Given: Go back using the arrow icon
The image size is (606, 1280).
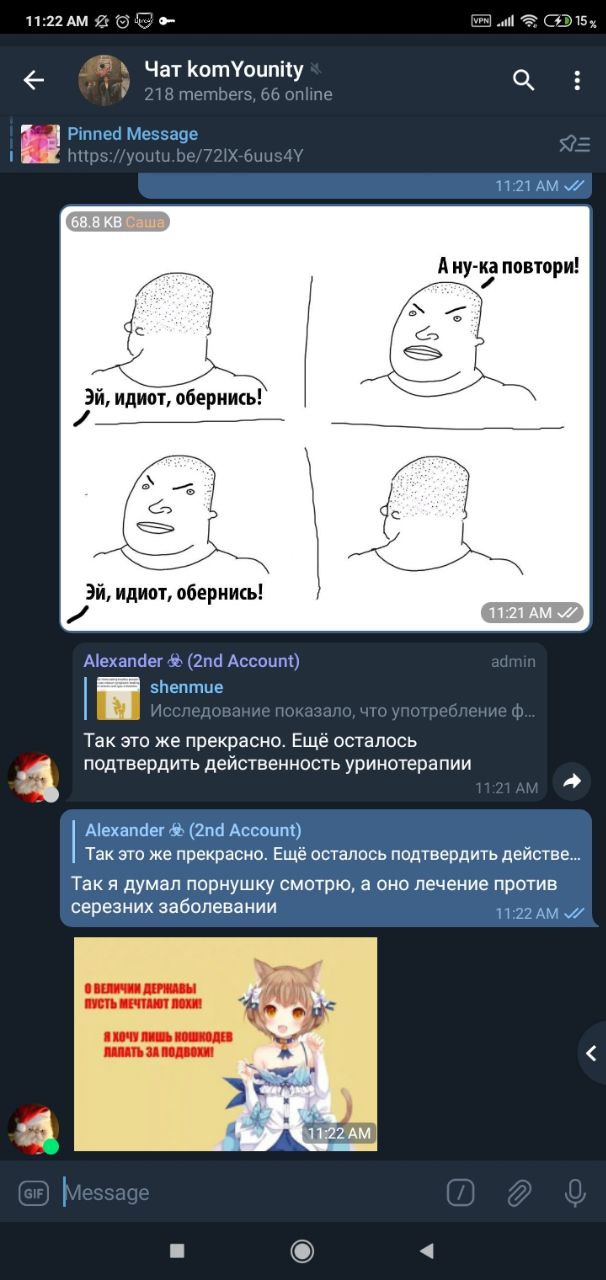Looking at the screenshot, I should pos(34,81).
